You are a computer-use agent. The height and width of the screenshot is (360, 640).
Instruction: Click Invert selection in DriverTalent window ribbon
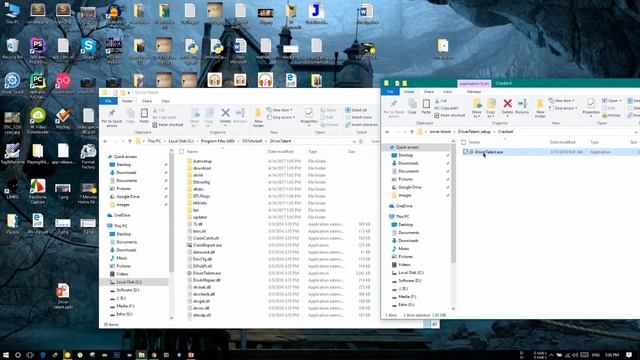click(x=362, y=125)
